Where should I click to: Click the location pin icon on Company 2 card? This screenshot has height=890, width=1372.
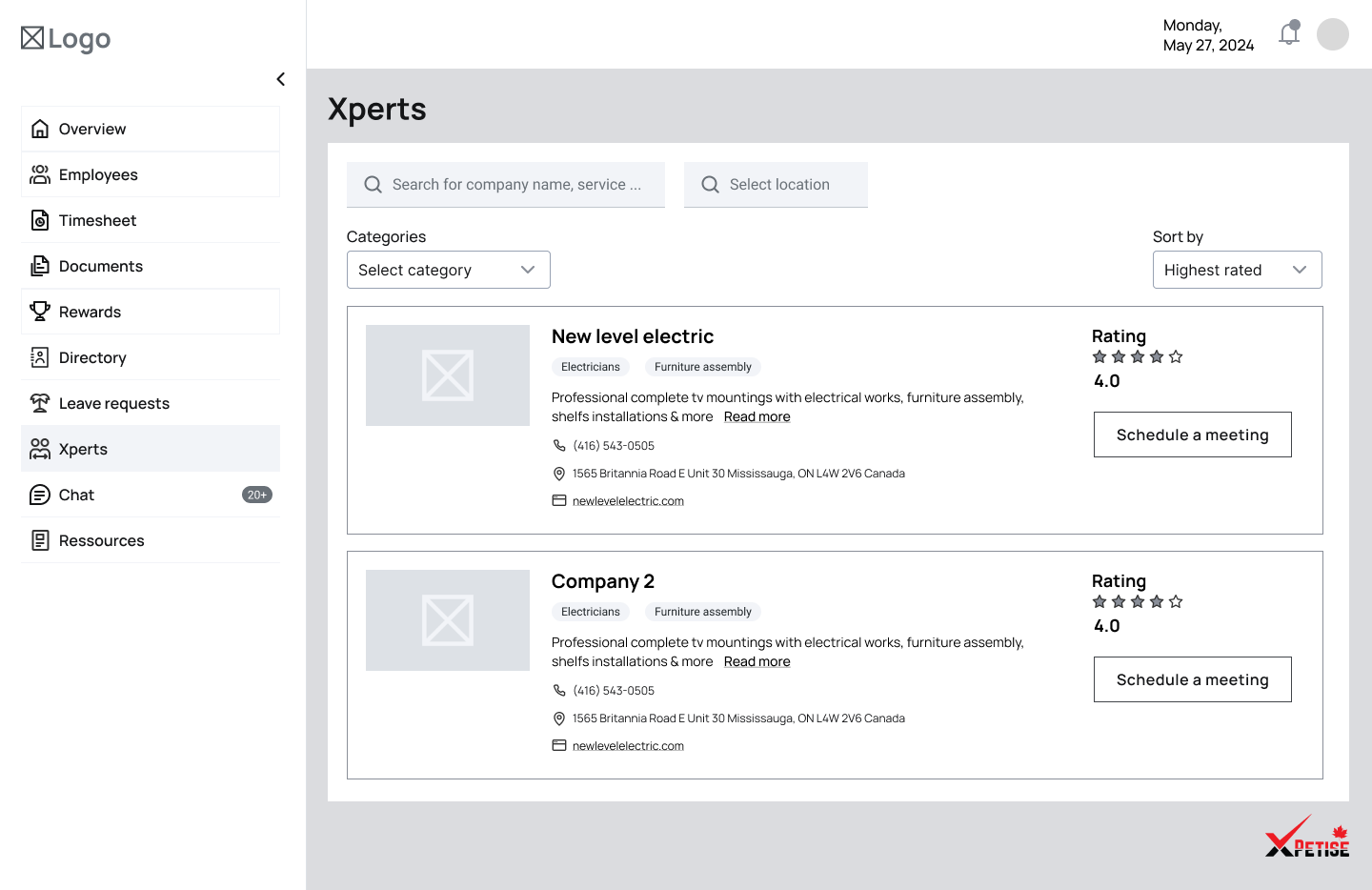click(559, 718)
